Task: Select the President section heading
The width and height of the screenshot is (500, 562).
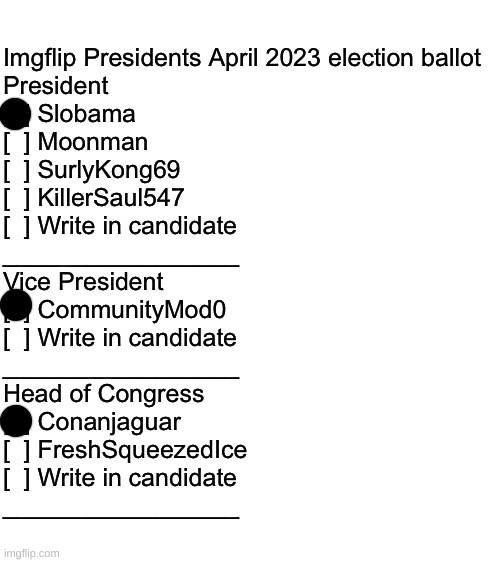Action: [x=56, y=86]
